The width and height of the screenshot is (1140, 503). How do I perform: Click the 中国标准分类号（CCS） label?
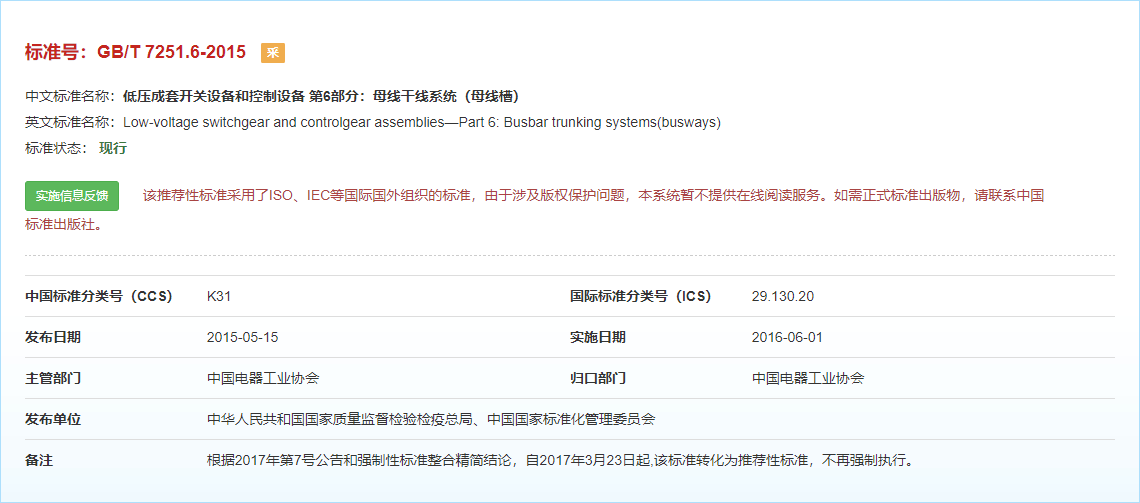click(99, 296)
